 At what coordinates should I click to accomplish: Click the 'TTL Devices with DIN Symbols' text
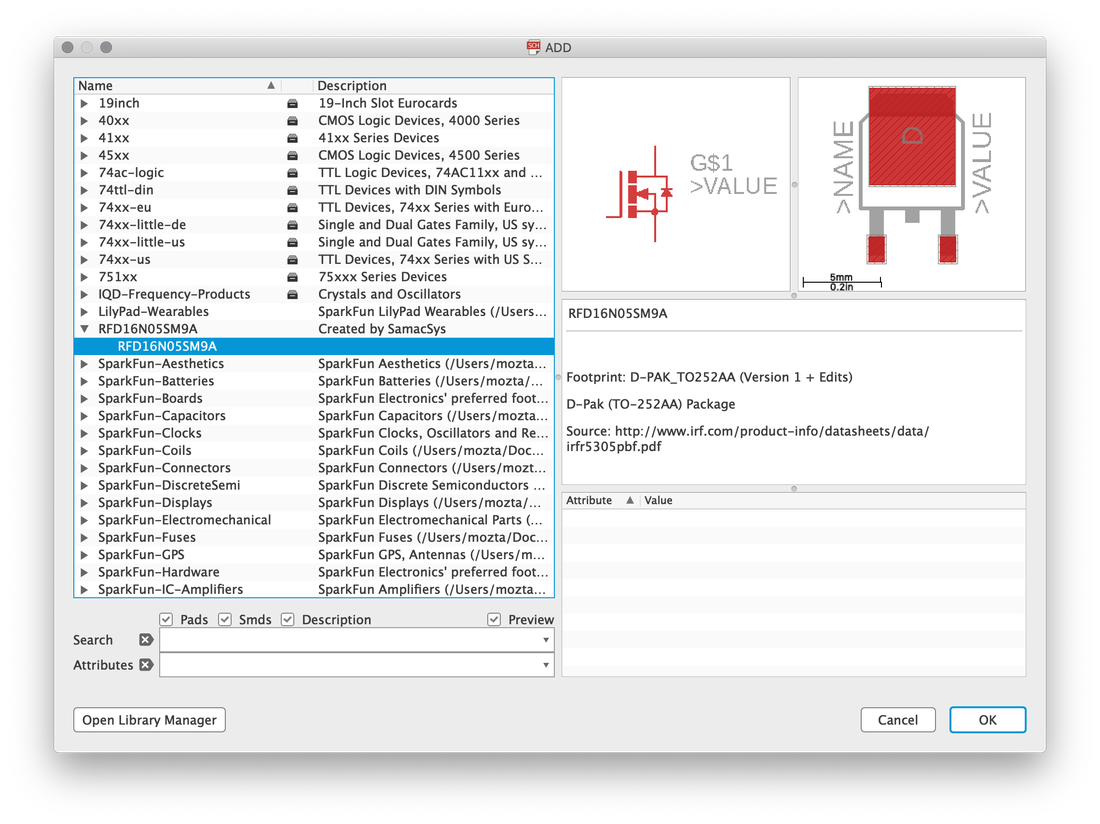click(x=410, y=190)
